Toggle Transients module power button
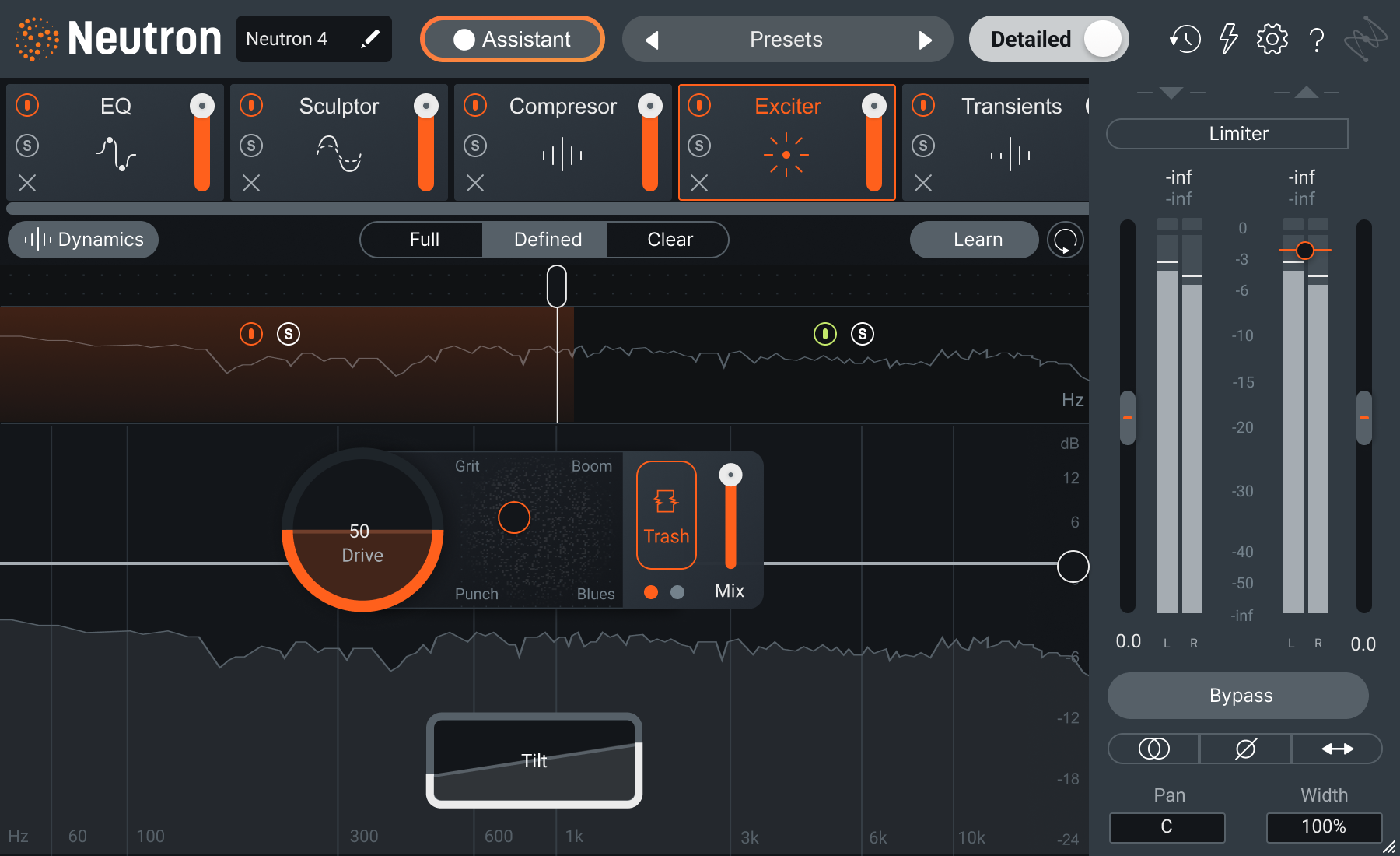Viewport: 1400px width, 856px height. (x=923, y=105)
